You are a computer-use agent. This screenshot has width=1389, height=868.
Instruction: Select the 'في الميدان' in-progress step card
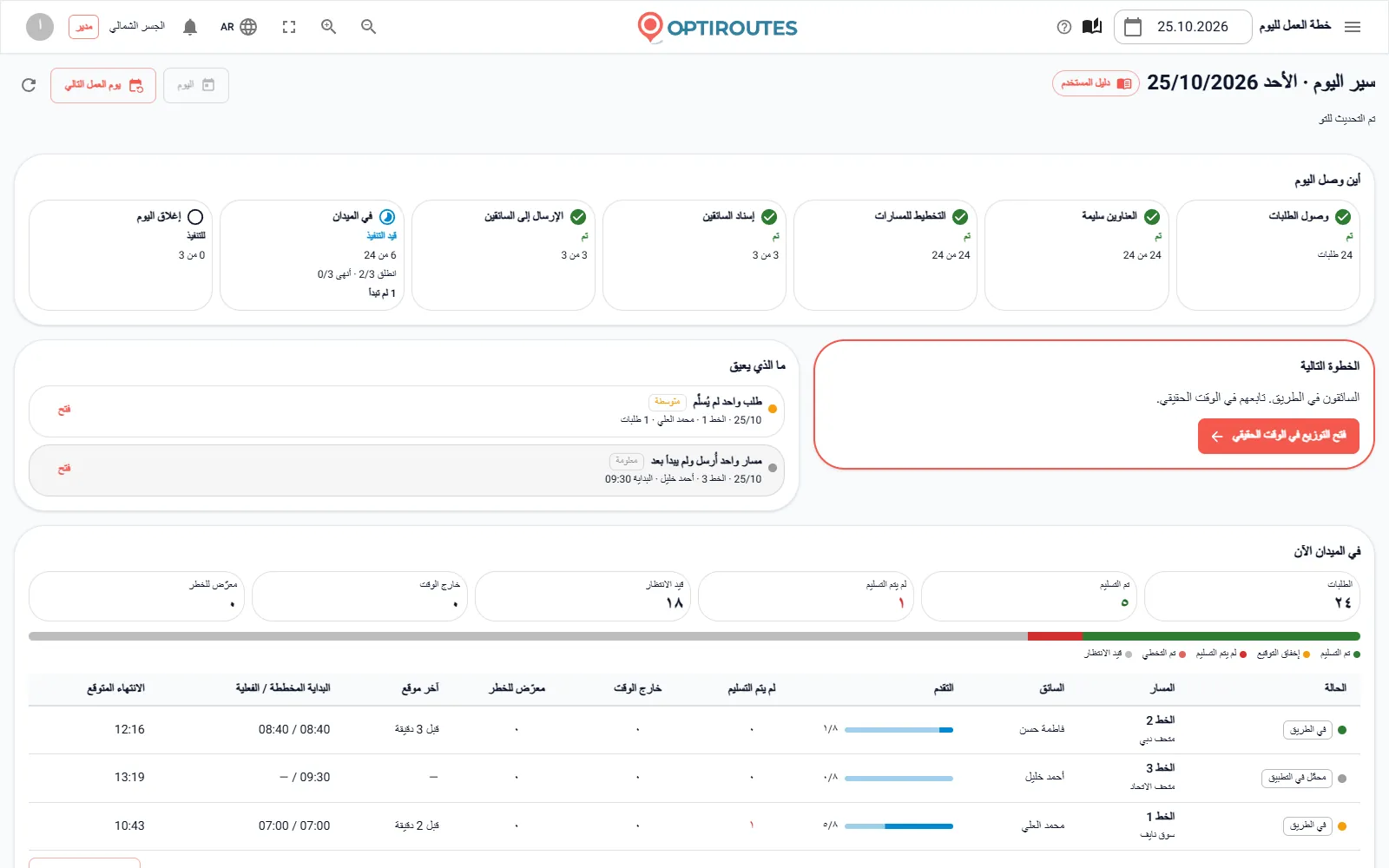312,254
